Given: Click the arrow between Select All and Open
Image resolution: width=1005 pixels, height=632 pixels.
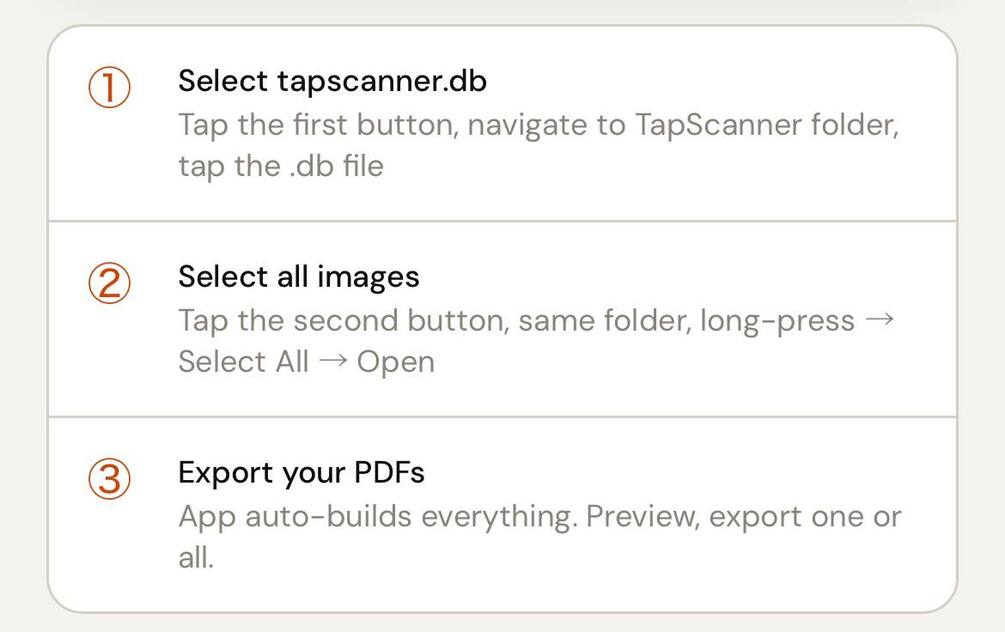Looking at the screenshot, I should 332,362.
